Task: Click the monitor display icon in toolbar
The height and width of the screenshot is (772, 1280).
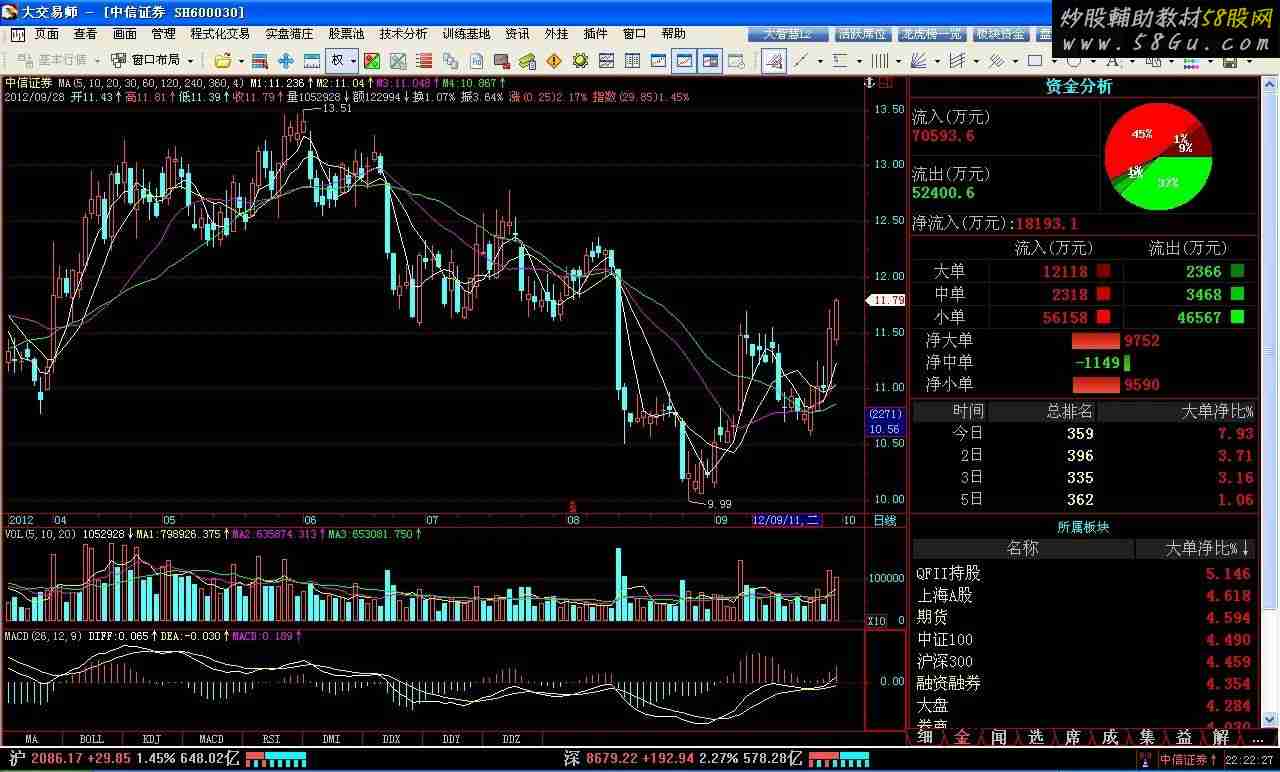Action: point(501,60)
